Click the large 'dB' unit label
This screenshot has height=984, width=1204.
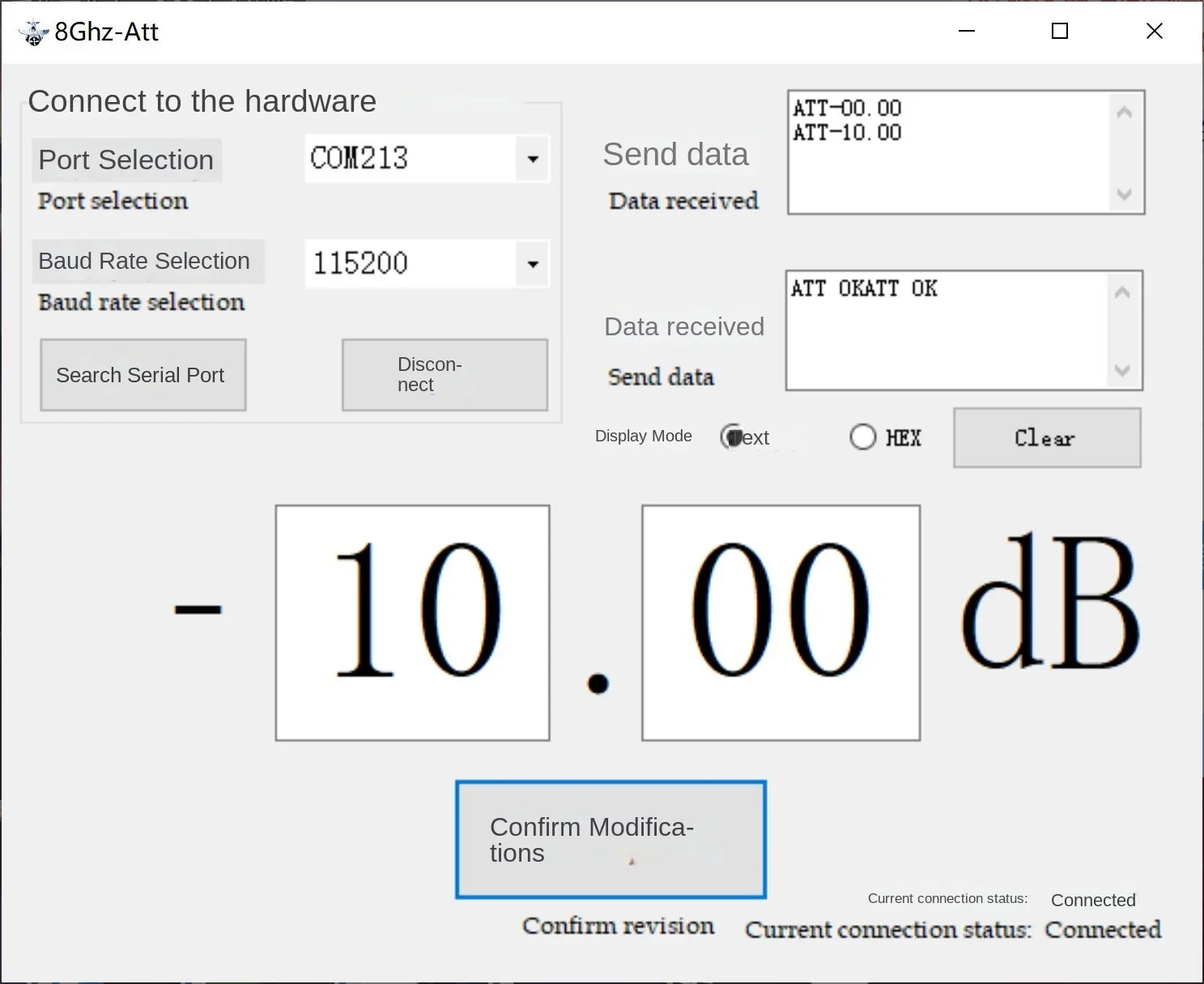pos(1051,601)
